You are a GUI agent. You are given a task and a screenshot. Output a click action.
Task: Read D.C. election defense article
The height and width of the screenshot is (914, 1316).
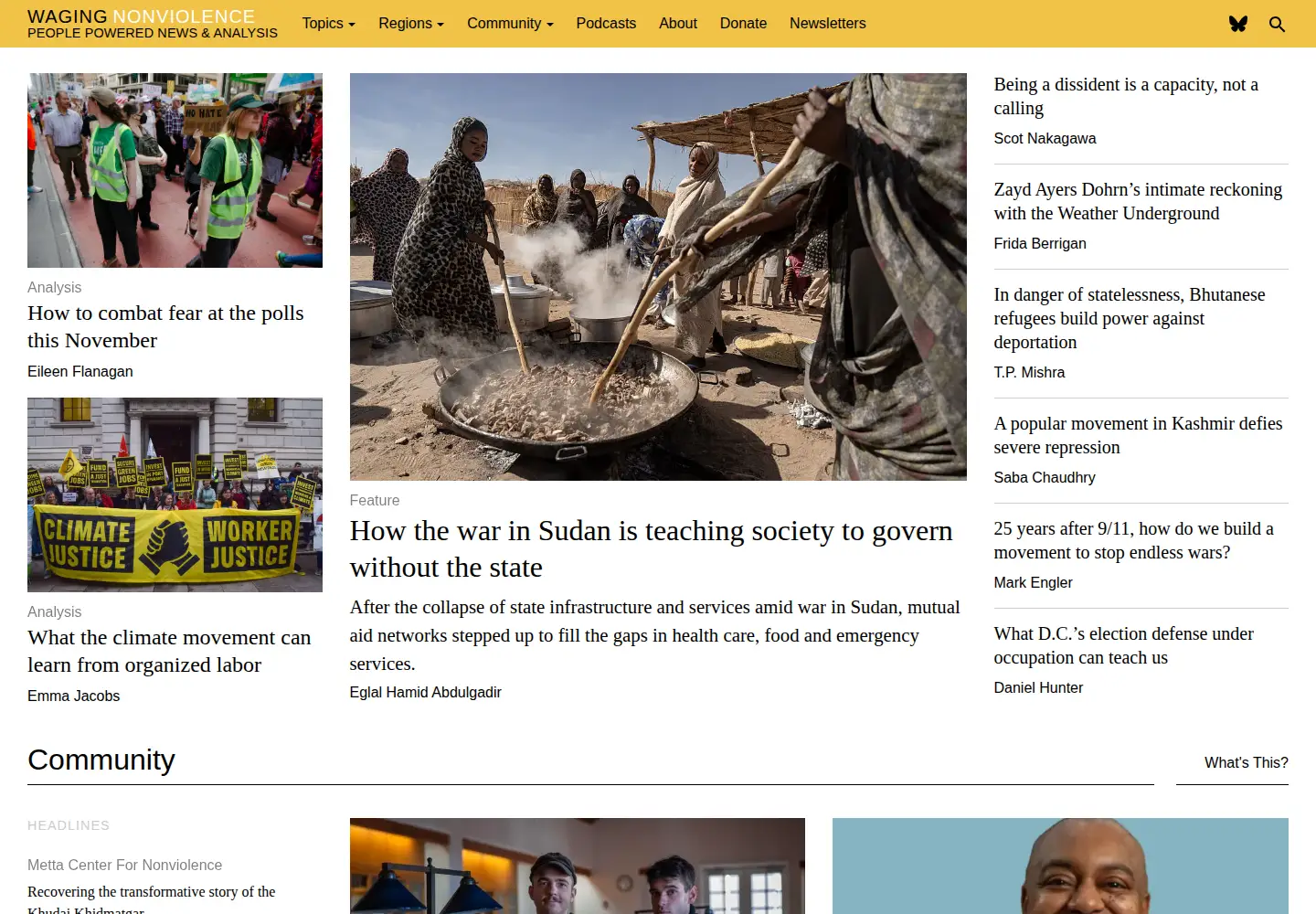tap(1123, 645)
